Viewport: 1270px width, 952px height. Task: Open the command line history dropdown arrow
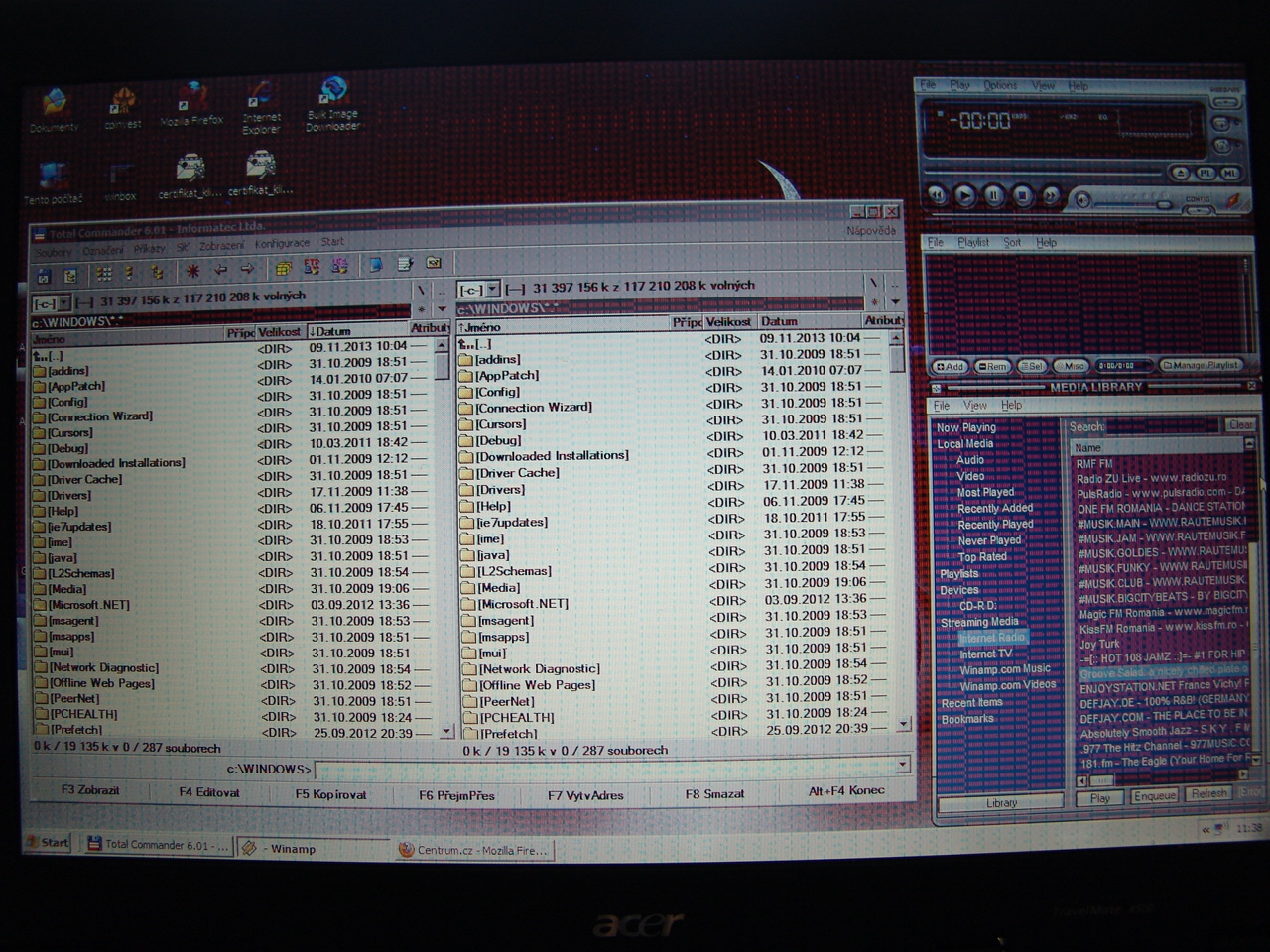901,765
